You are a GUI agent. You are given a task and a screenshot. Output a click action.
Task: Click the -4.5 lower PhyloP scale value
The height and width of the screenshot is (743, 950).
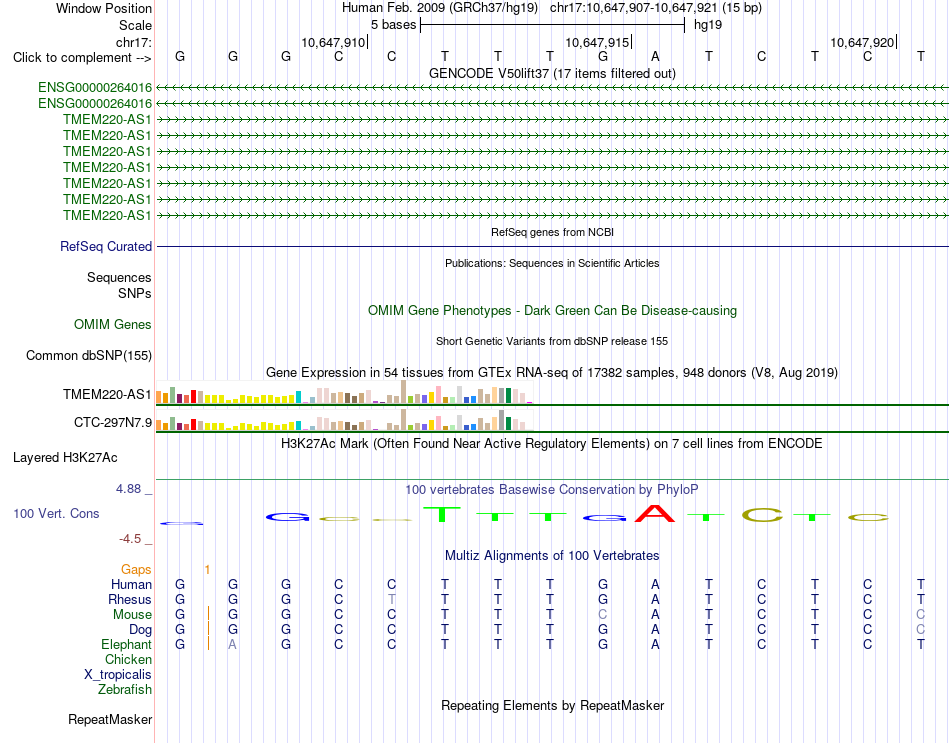coord(130,539)
